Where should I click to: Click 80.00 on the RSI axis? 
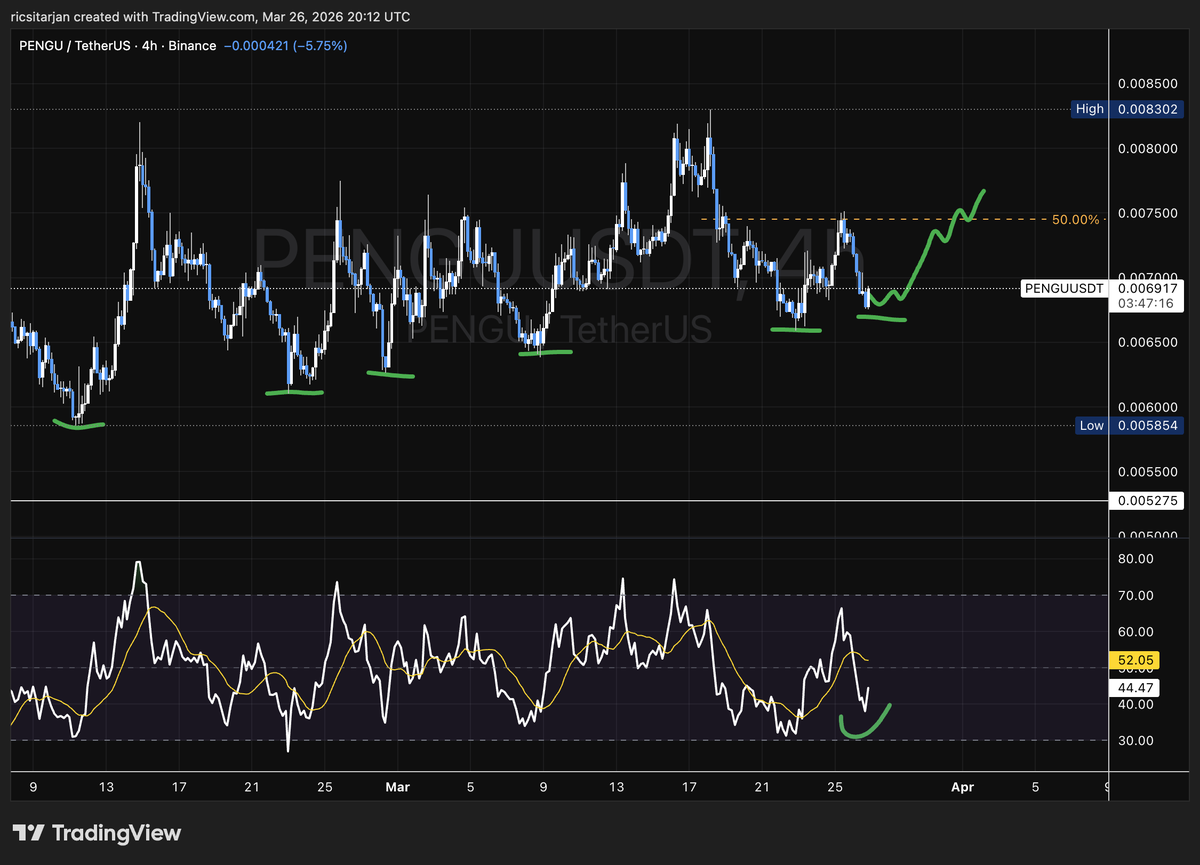click(1137, 559)
